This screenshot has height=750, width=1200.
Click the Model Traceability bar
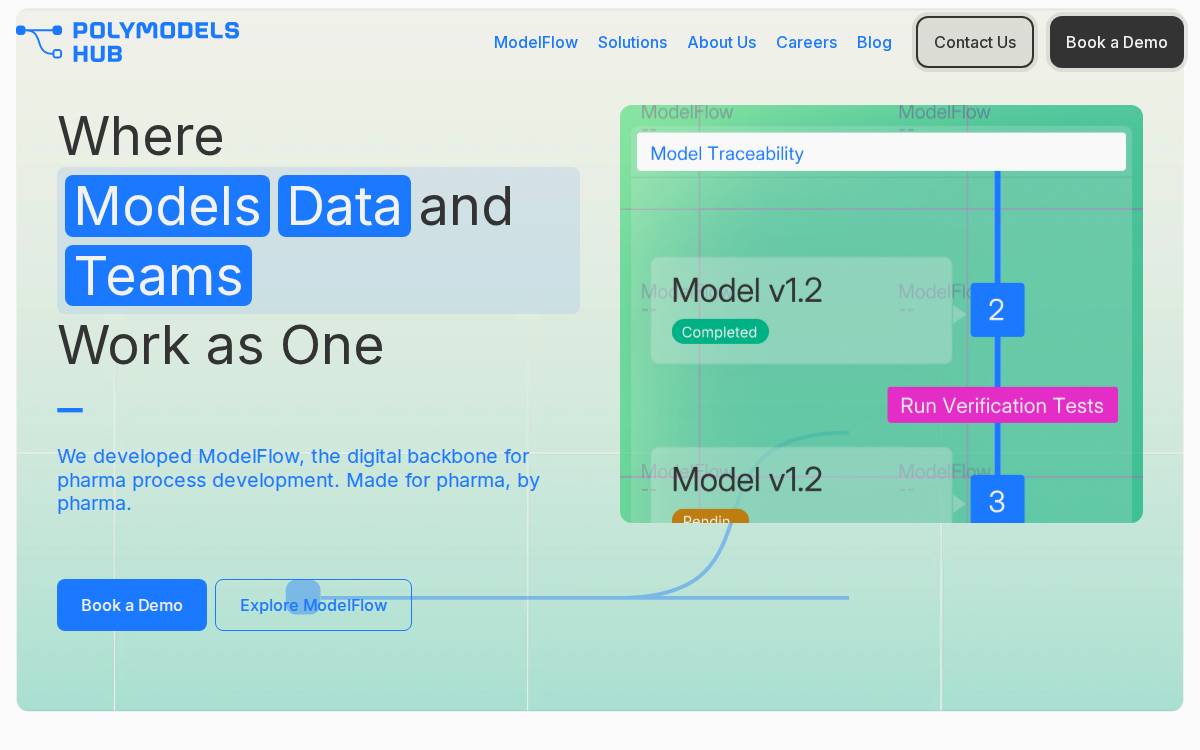[x=881, y=152]
